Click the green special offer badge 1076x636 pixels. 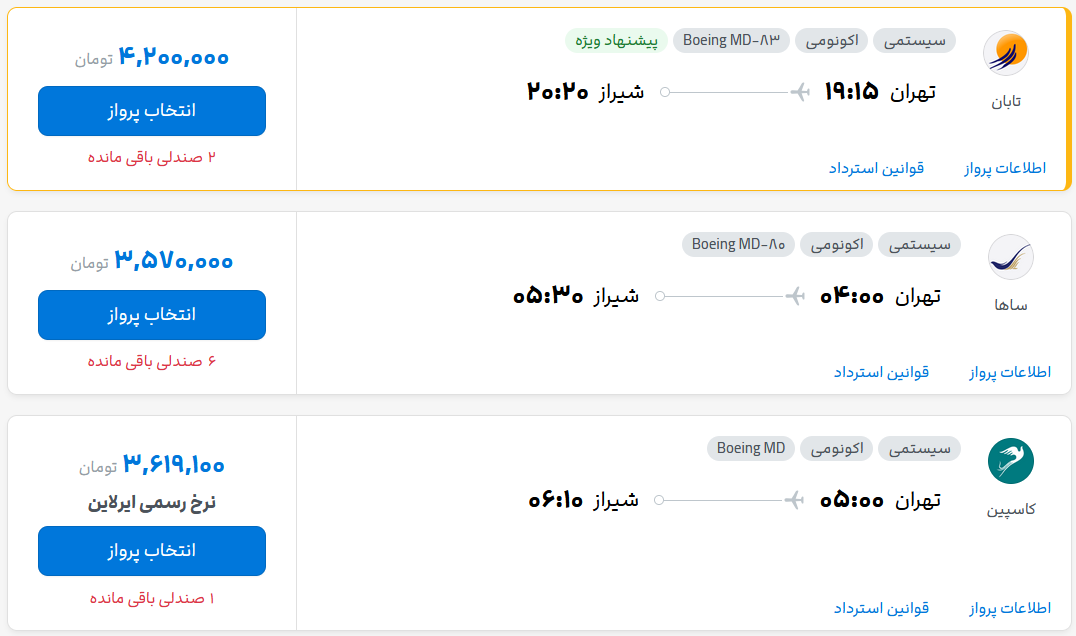(x=616, y=40)
